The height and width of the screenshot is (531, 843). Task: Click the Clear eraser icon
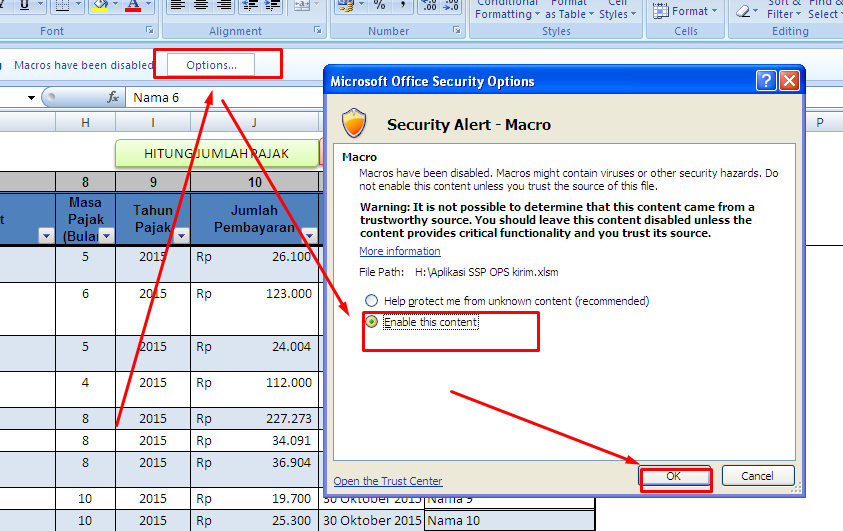point(743,11)
